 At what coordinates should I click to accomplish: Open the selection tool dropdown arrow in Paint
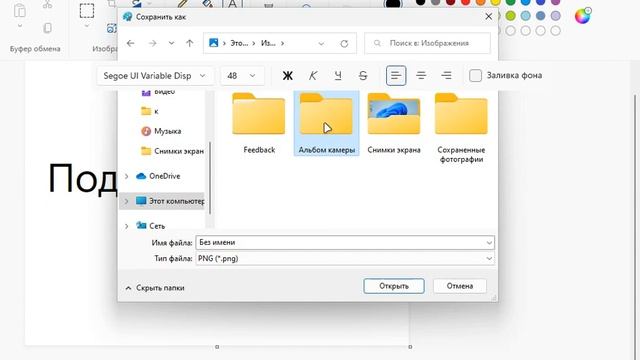pyautogui.click(x=87, y=26)
